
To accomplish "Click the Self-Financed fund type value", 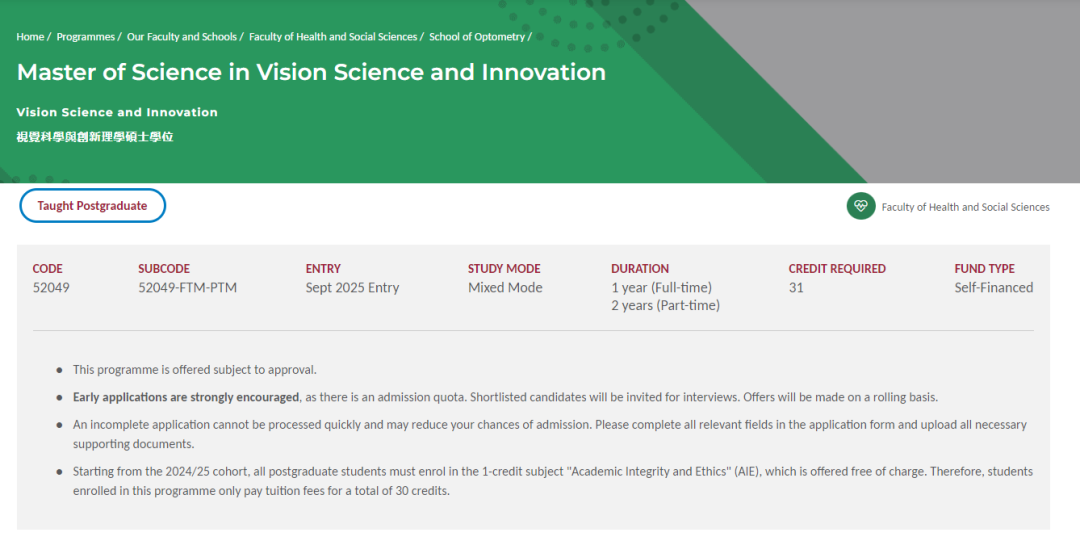I will [993, 287].
